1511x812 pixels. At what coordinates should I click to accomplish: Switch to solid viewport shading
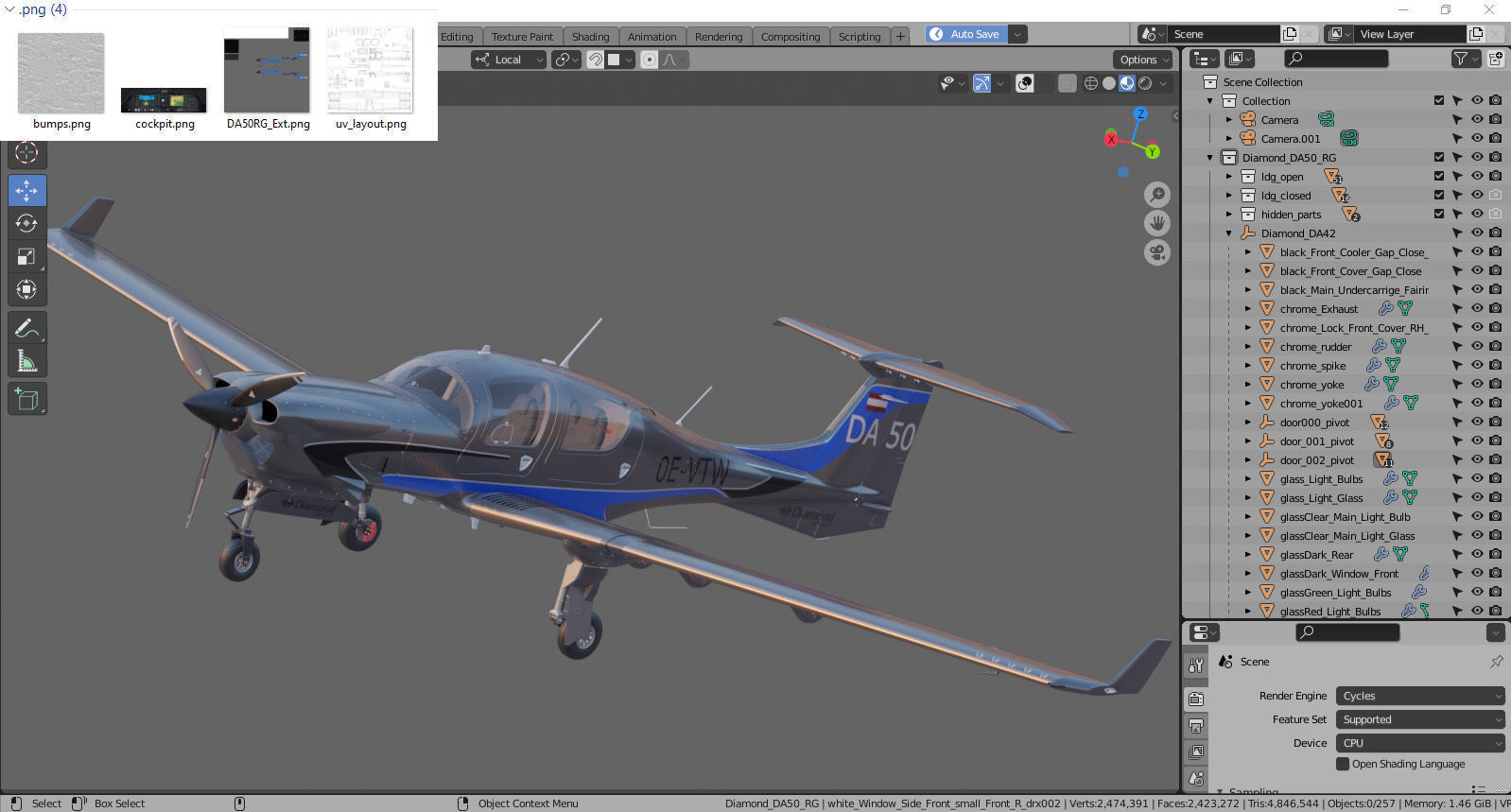click(1108, 83)
